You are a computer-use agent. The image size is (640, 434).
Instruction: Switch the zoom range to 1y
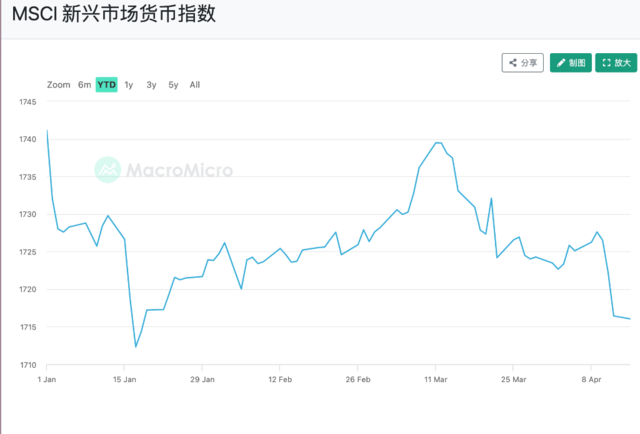129,85
